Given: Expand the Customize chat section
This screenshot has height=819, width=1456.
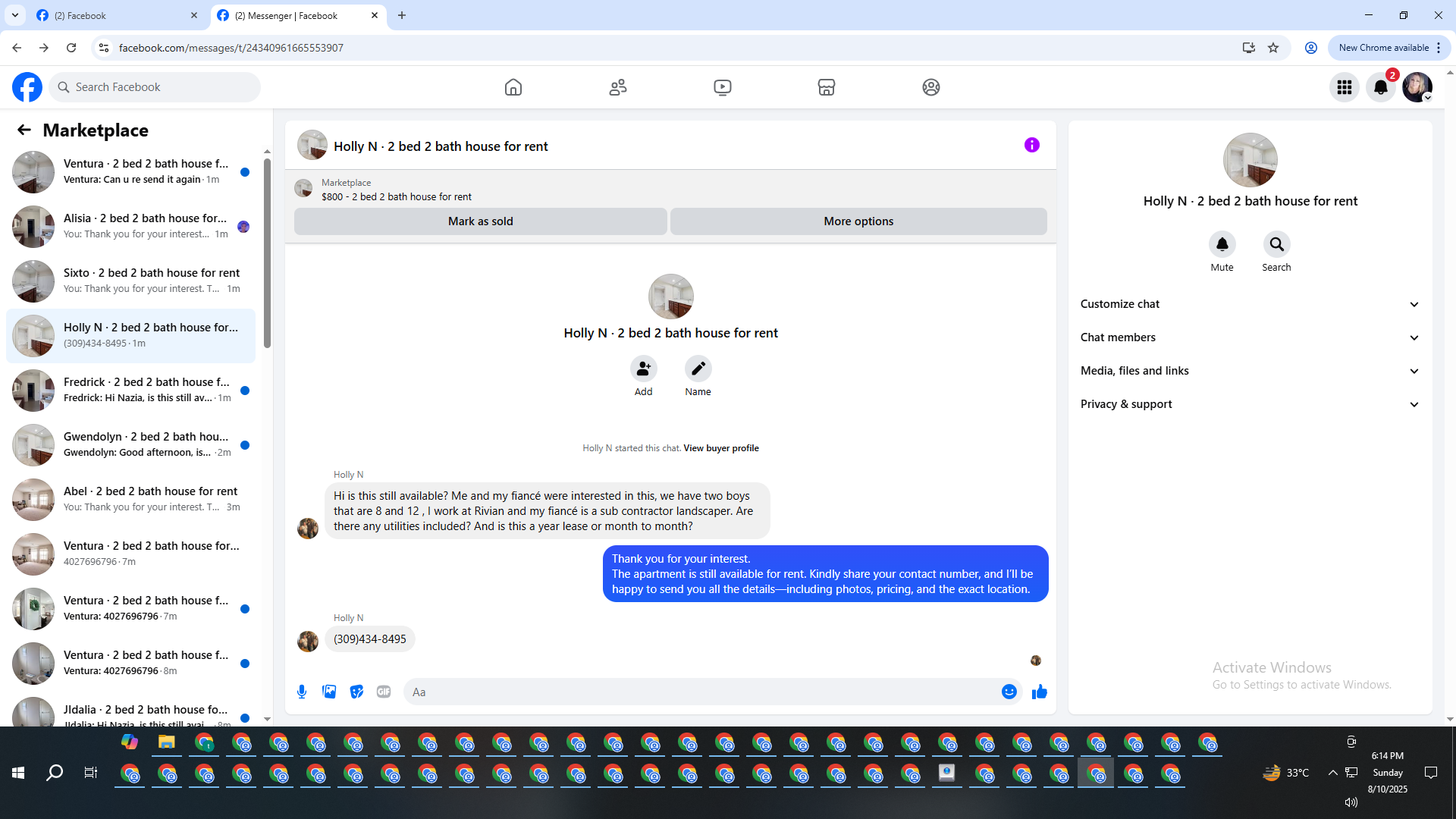Looking at the screenshot, I should [1250, 304].
